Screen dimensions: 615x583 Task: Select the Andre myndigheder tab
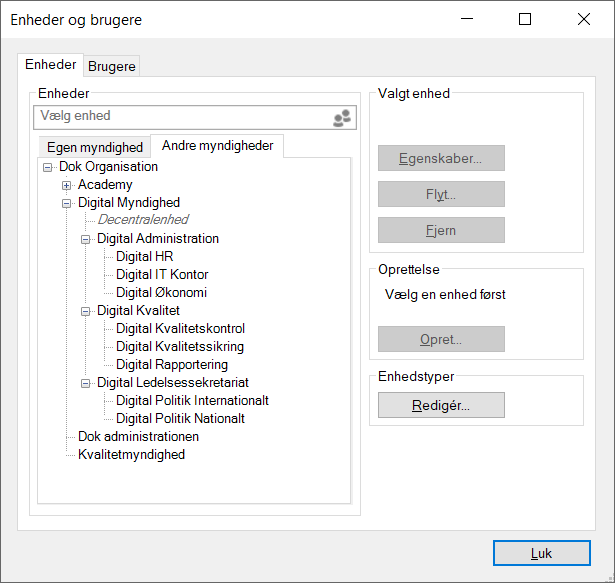(x=217, y=145)
